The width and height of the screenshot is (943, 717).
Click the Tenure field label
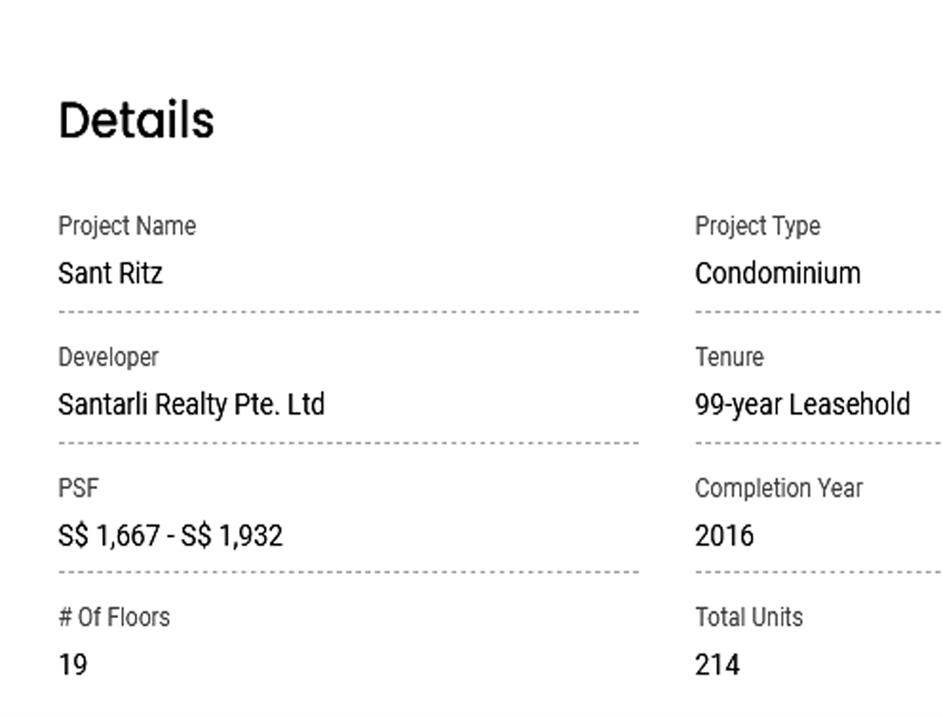(729, 357)
